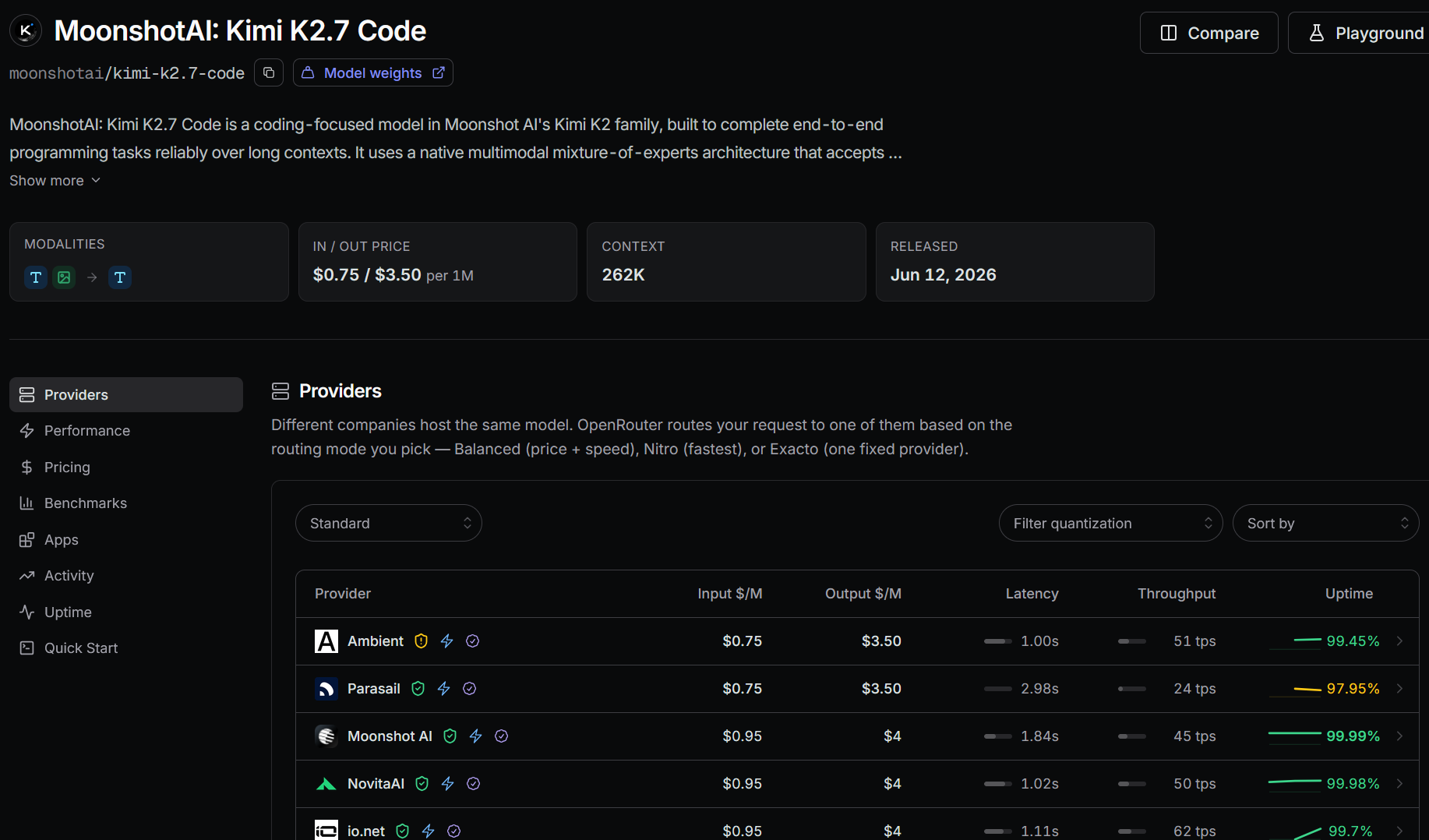Viewport: 1429px width, 840px height.
Task: Click the verified check icon for Parasail
Action: point(470,689)
